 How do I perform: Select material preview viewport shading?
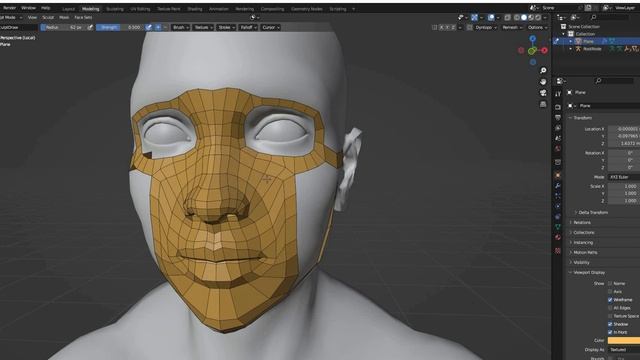[x=531, y=18]
